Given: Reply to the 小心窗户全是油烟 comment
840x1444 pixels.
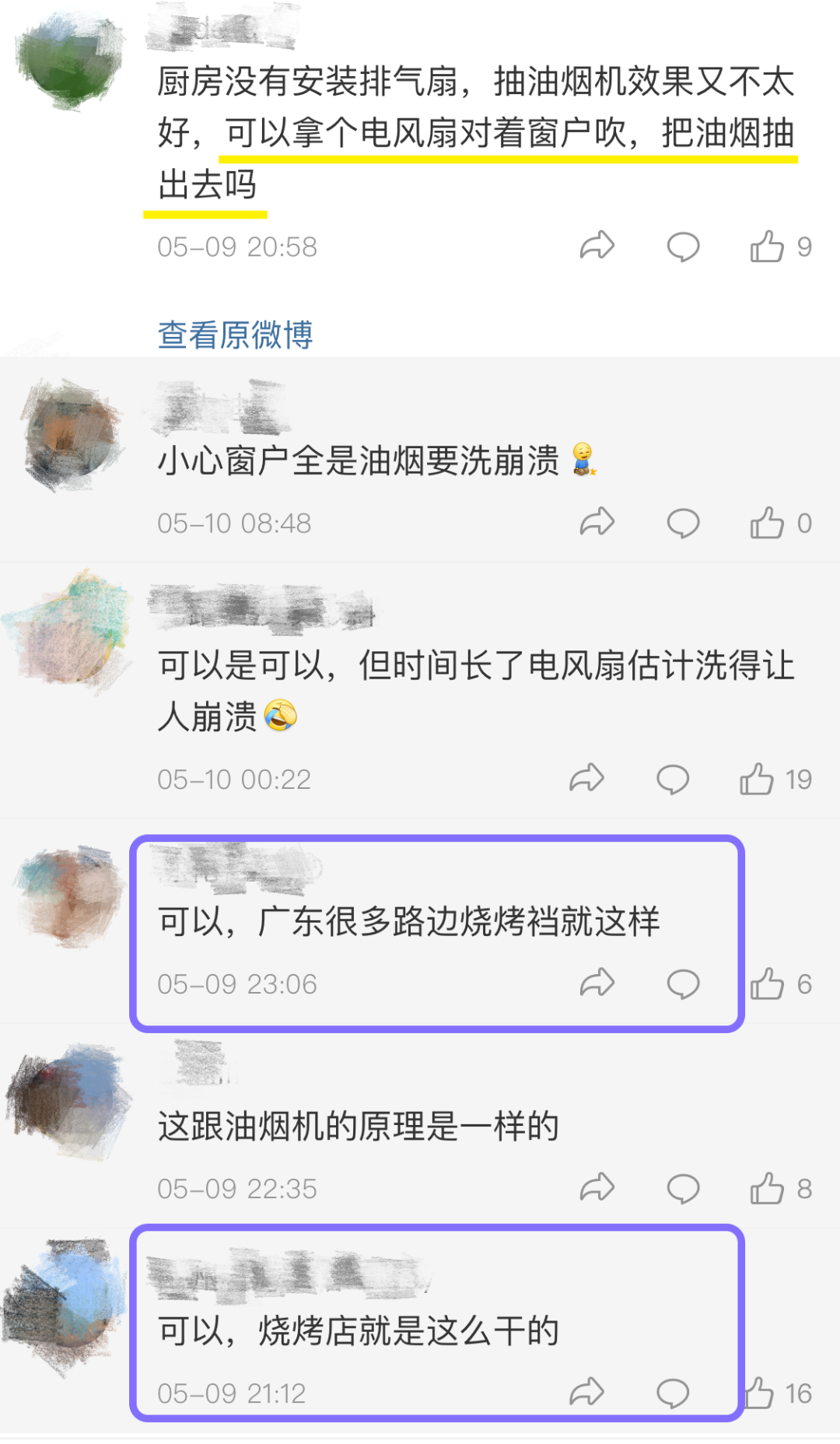Looking at the screenshot, I should click(683, 523).
